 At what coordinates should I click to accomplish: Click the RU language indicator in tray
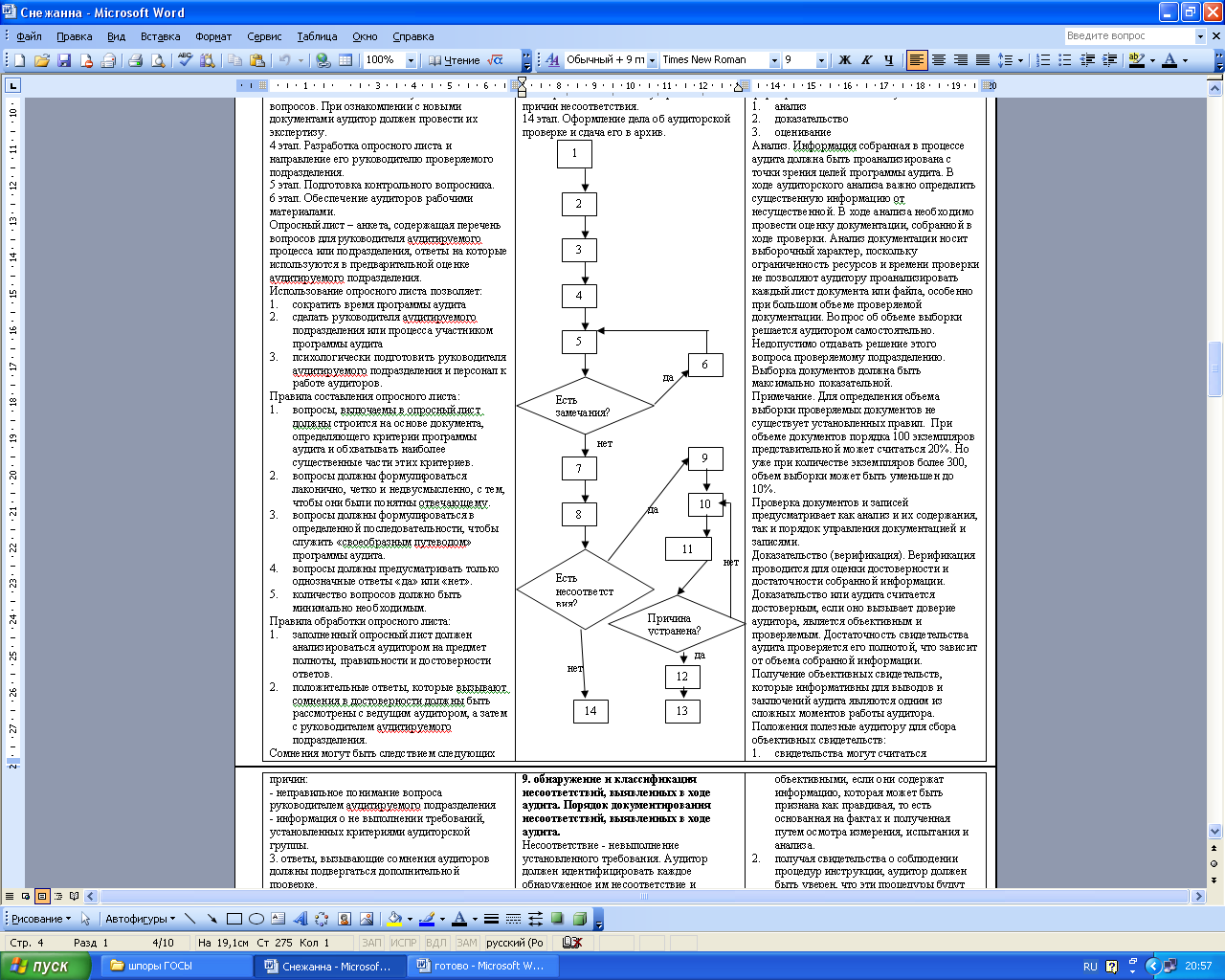1090,967
